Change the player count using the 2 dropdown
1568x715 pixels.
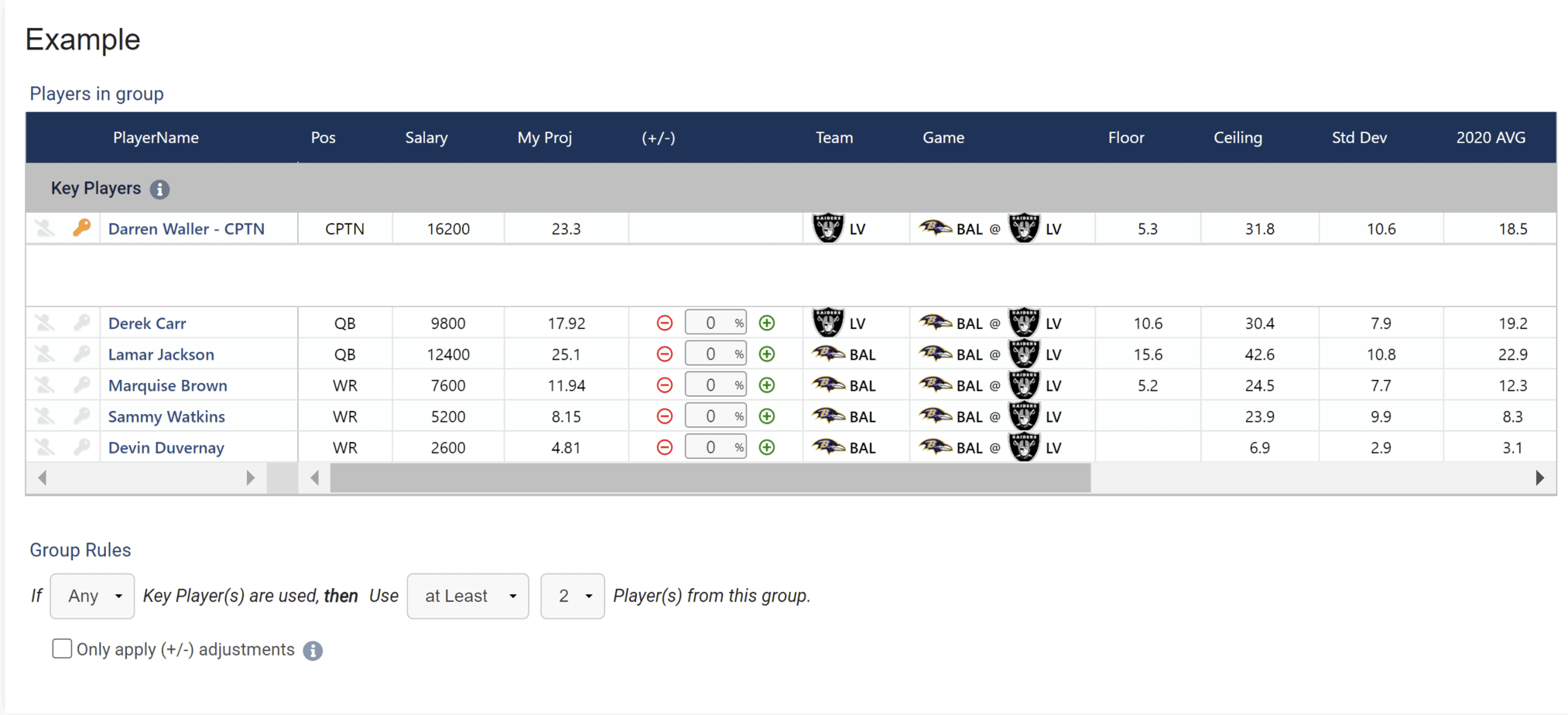[572, 596]
